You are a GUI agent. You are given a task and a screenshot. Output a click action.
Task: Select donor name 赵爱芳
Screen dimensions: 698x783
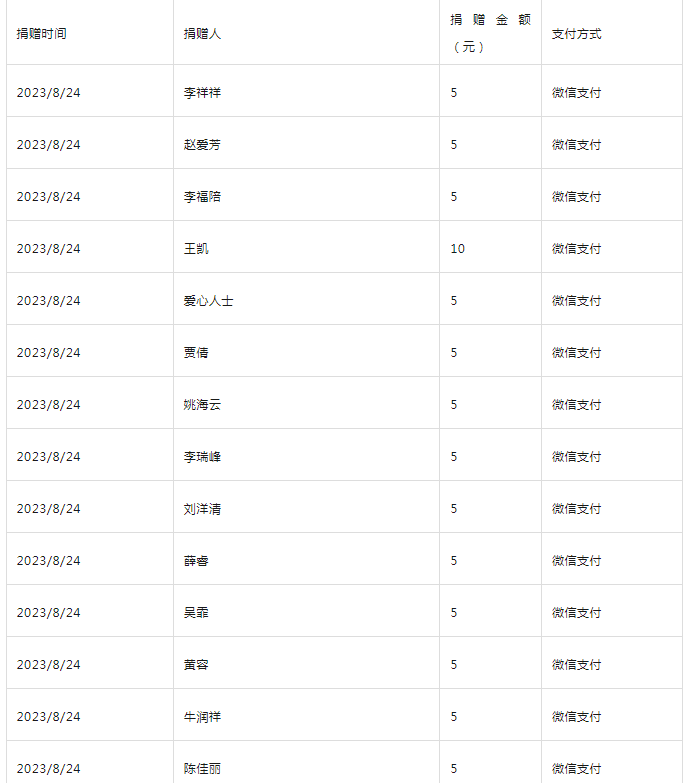pos(202,145)
